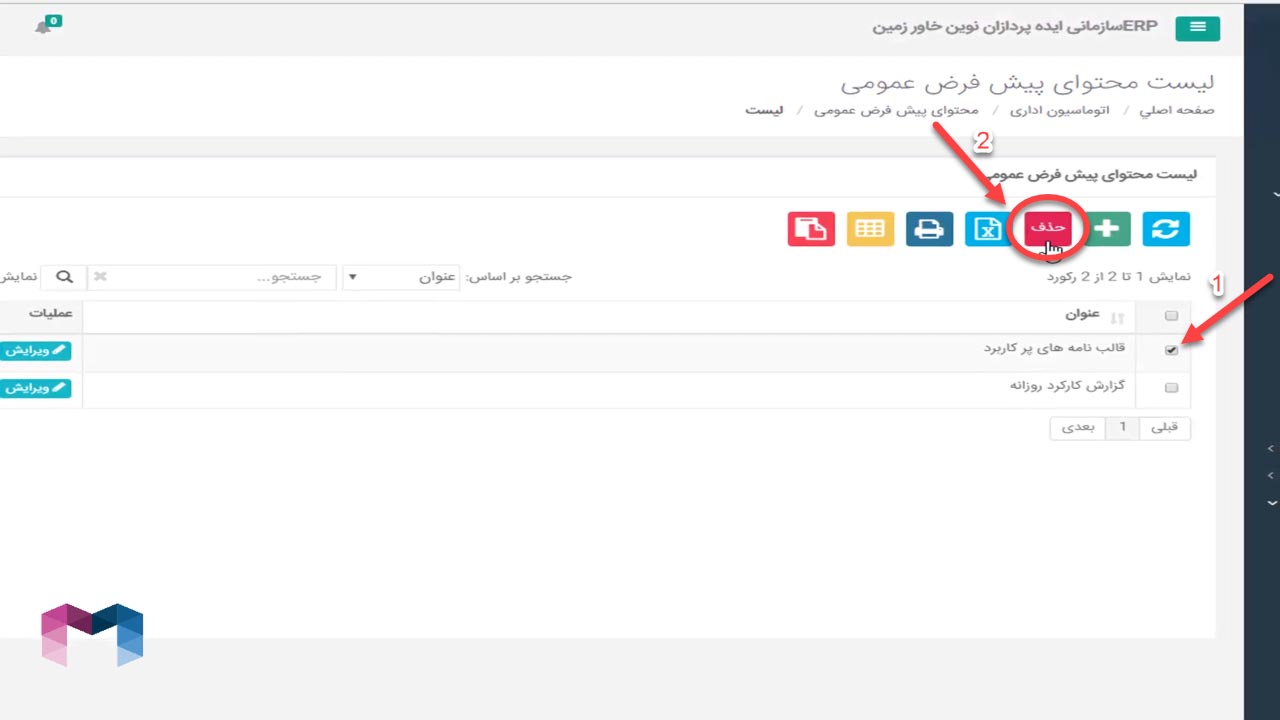This screenshot has height=720, width=1280.
Task: Click the search magnifier button
Action: pos(64,276)
